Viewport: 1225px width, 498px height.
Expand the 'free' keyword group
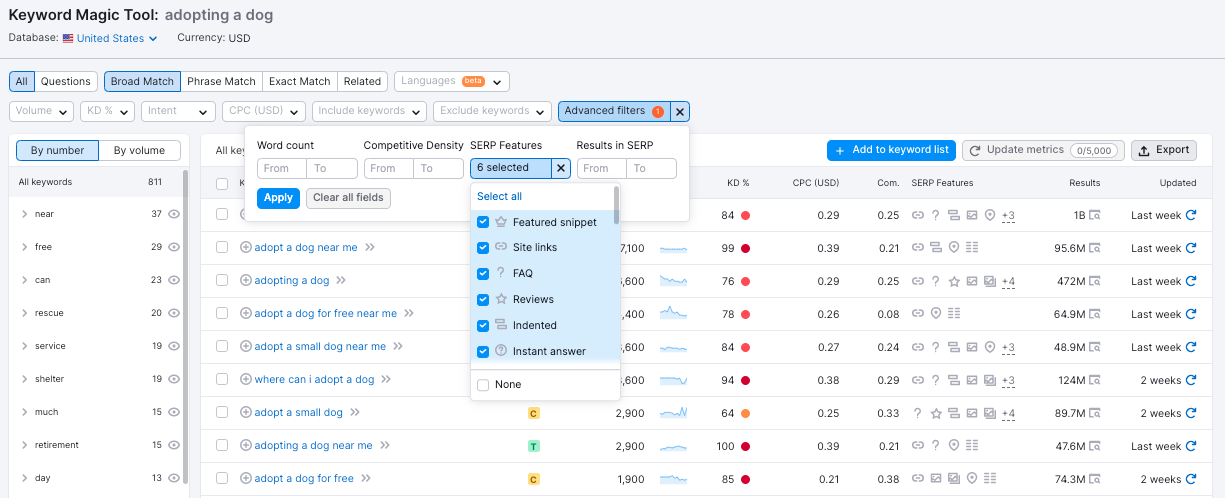24,247
